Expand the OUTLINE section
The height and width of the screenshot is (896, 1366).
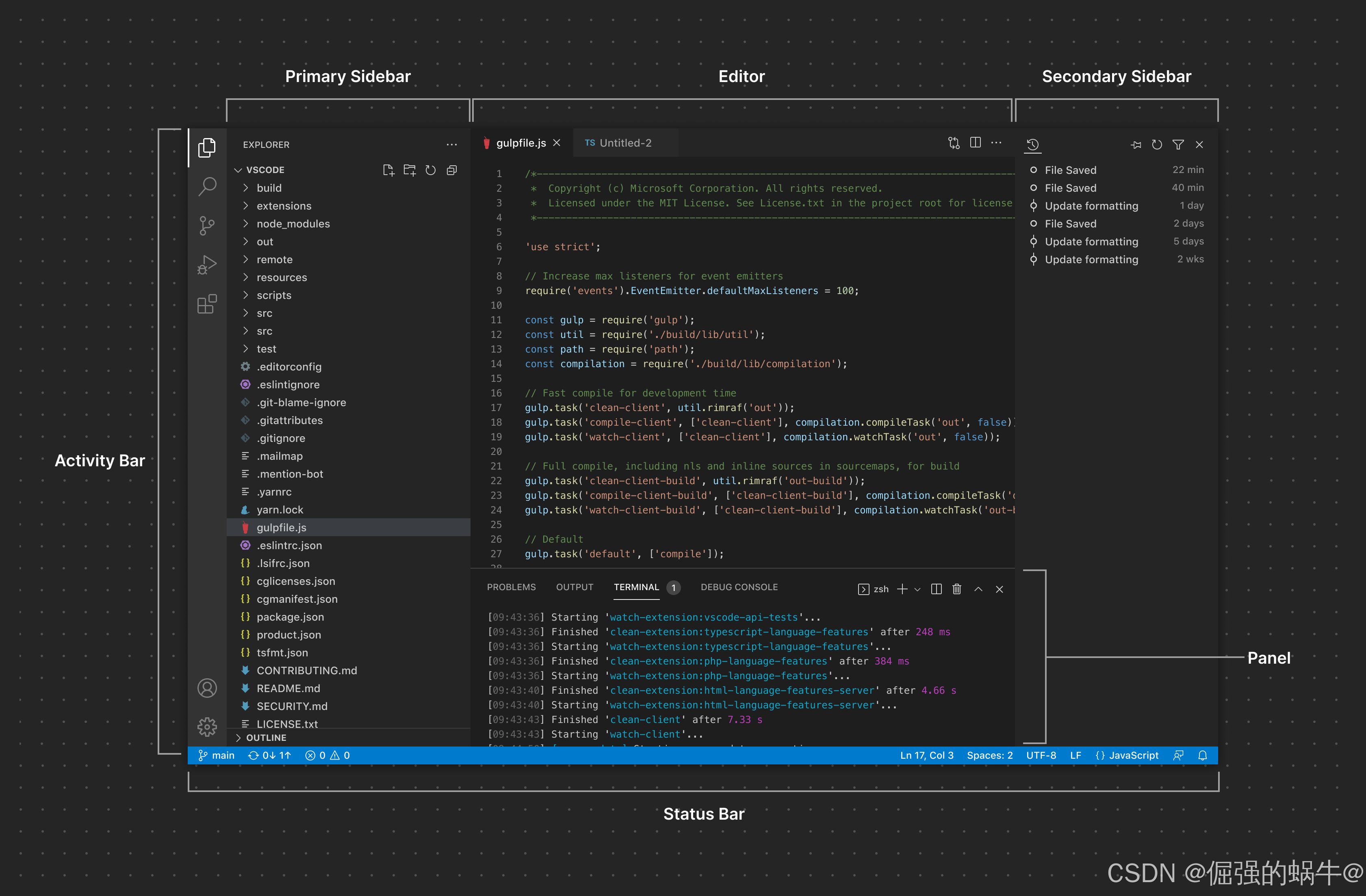tap(266, 738)
